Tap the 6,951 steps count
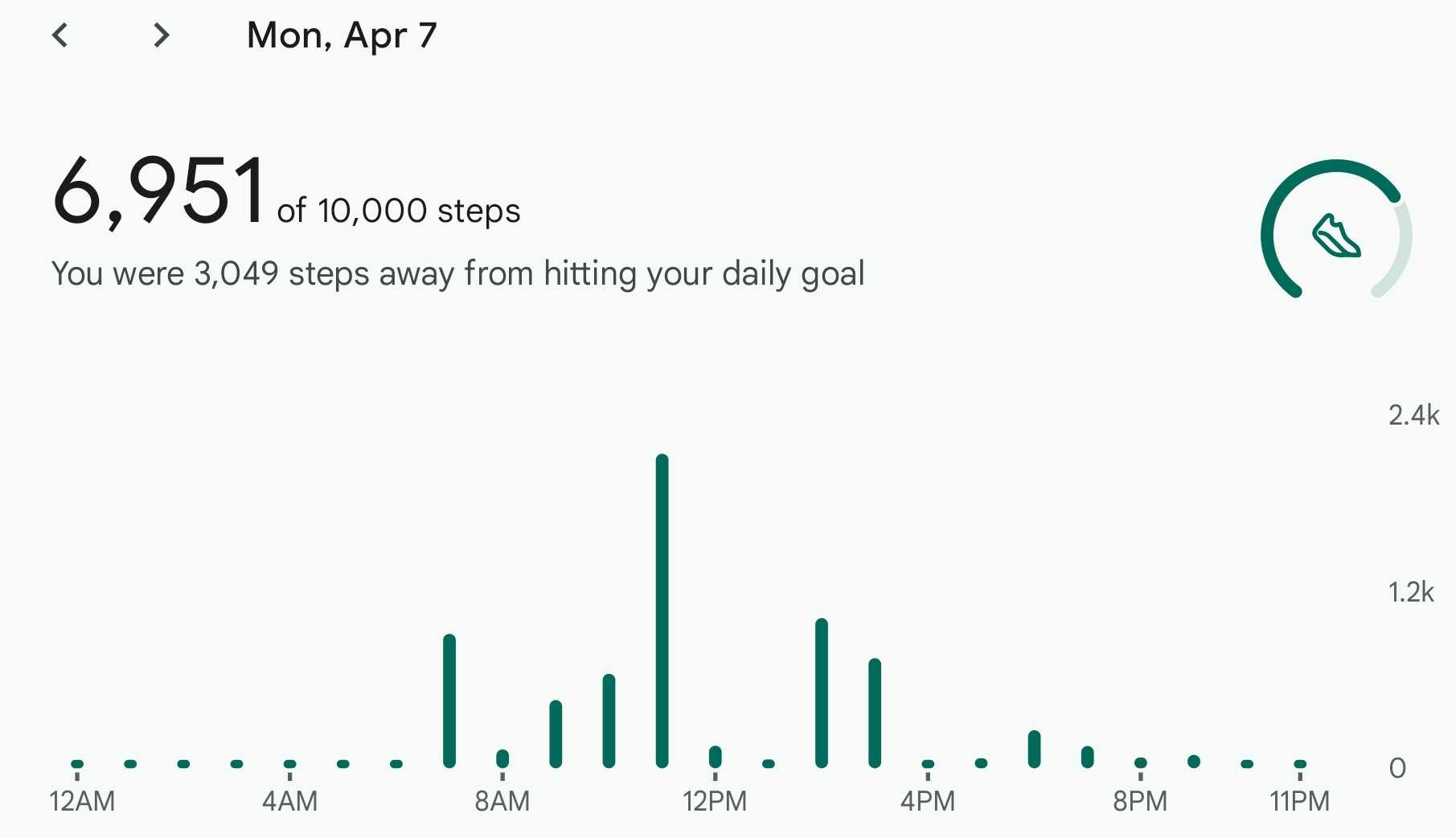 coord(159,191)
